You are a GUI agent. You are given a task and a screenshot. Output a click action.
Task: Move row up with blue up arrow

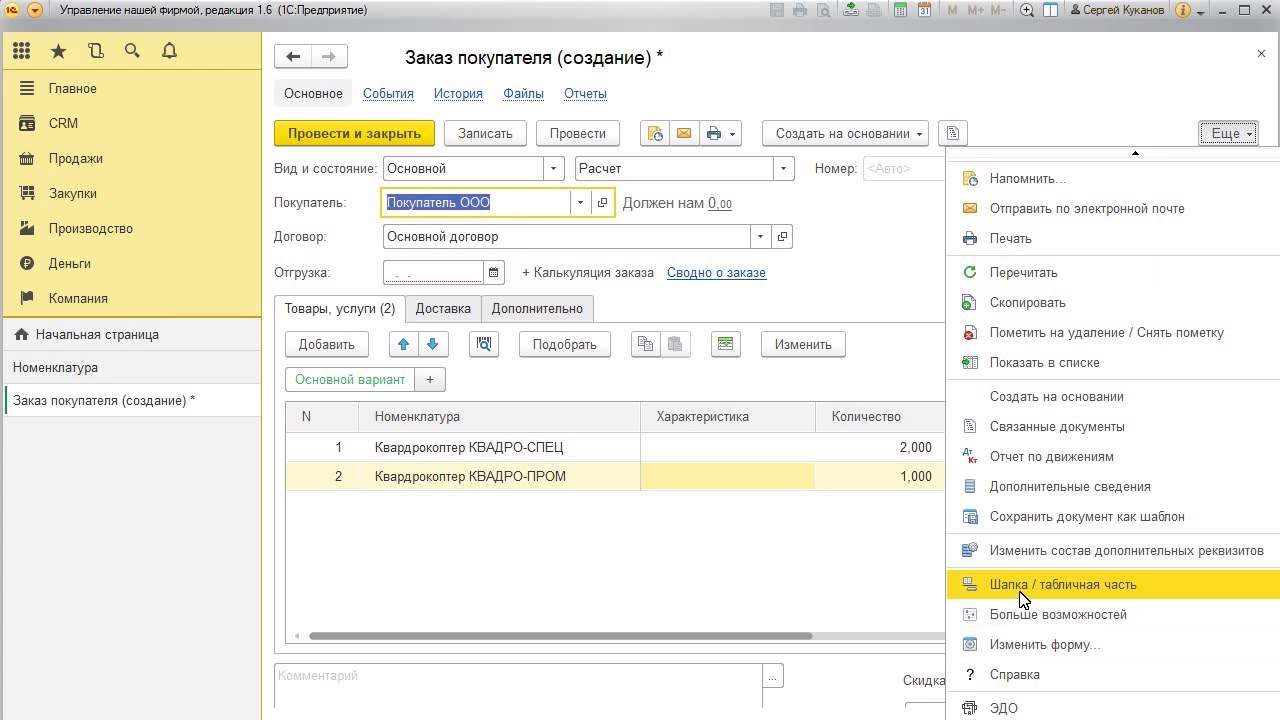pos(404,344)
